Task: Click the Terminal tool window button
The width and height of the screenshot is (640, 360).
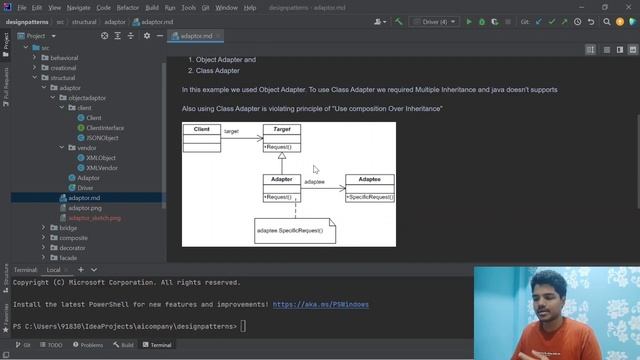Action: 157,345
